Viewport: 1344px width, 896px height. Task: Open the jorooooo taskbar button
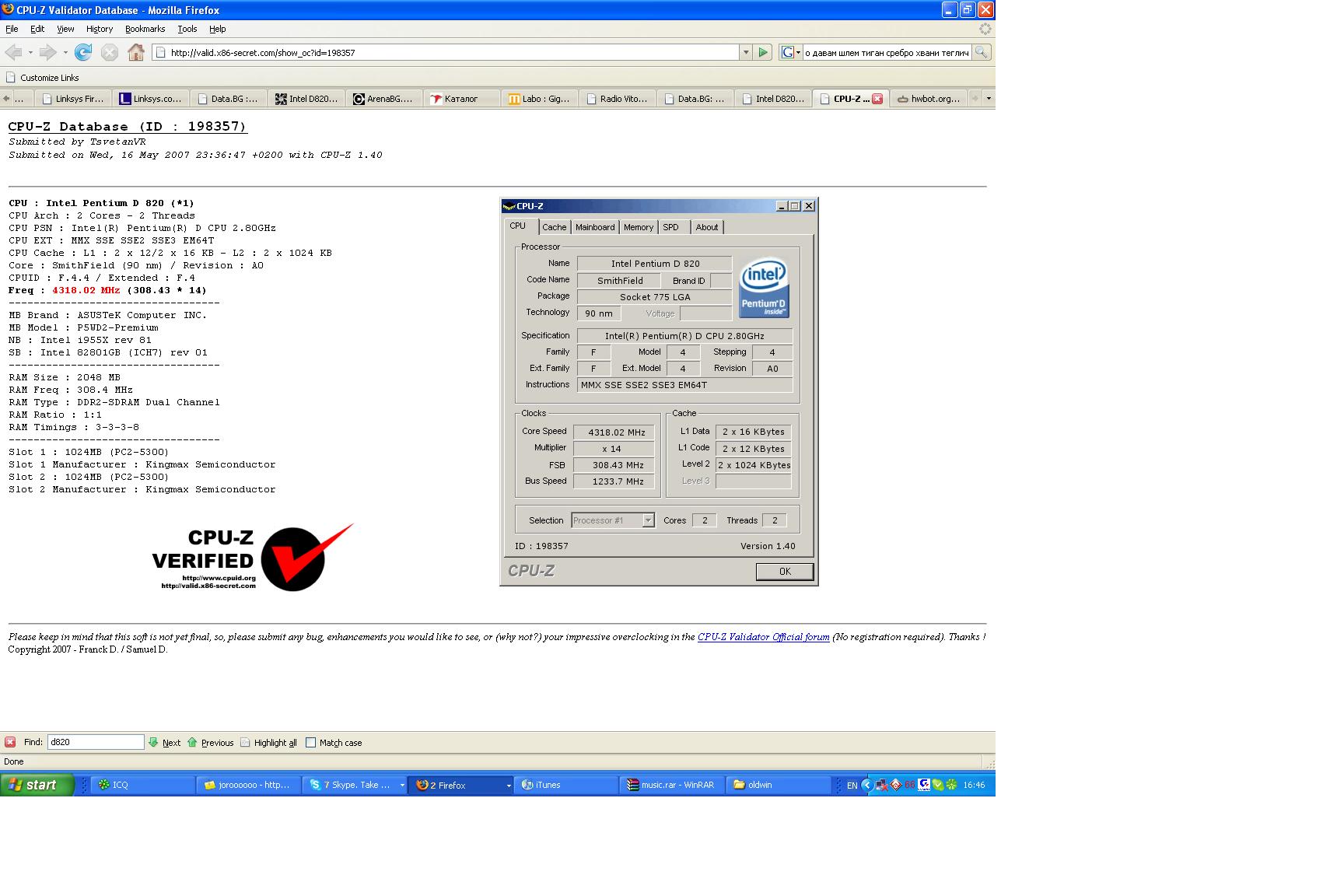tap(249, 785)
